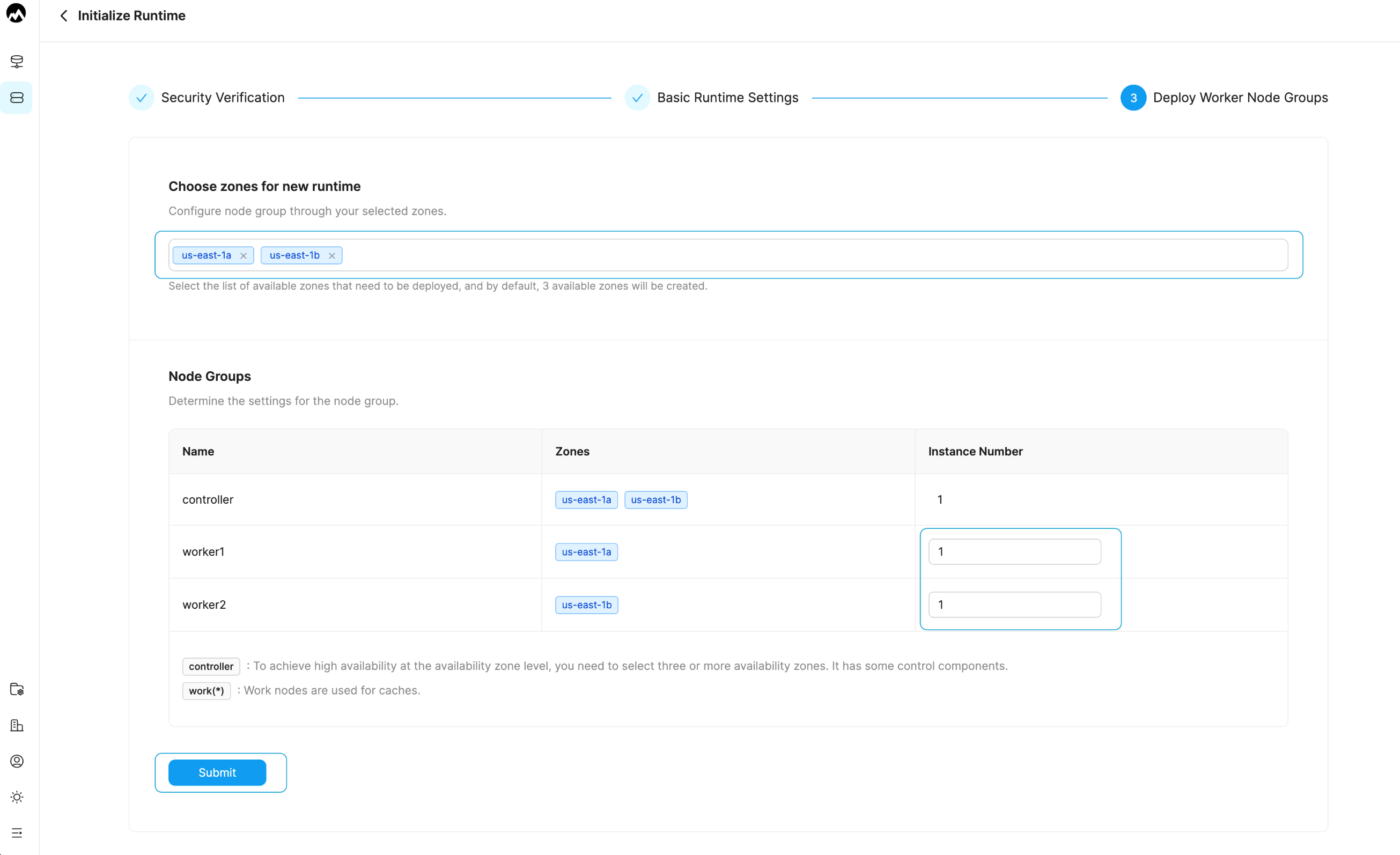Click the Instance Number column header
Image resolution: width=1400 pixels, height=855 pixels.
tap(1101, 451)
